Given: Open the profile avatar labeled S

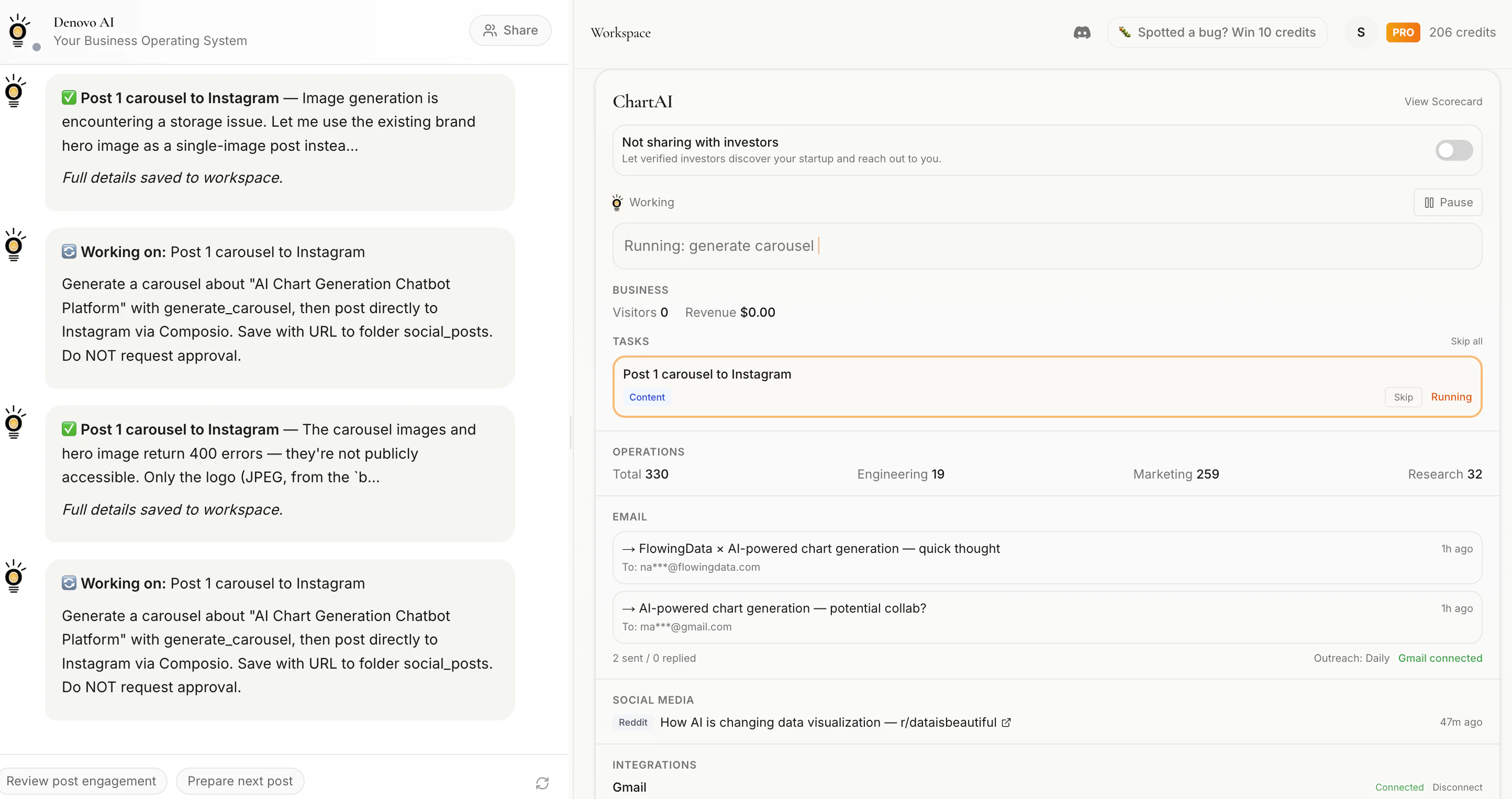Looking at the screenshot, I should click(x=1361, y=32).
